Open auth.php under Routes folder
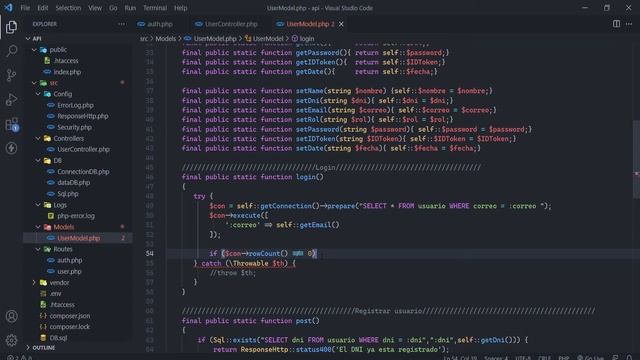The height and width of the screenshot is (360, 640). [69, 260]
